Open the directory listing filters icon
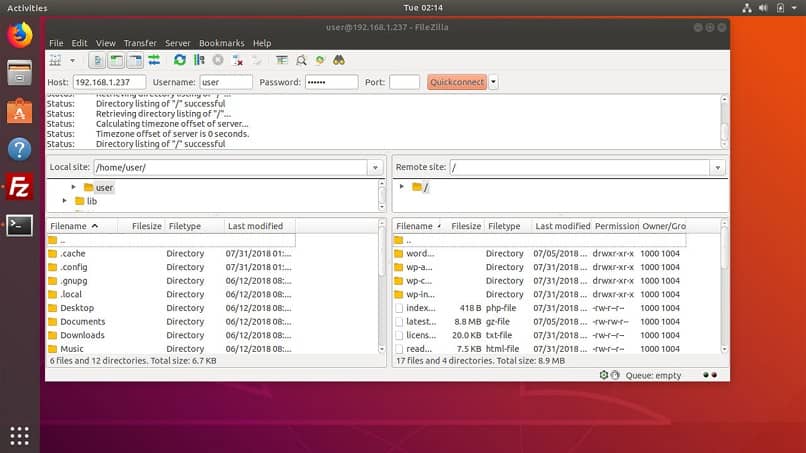Viewport: 806px width, 453px height. (282, 61)
